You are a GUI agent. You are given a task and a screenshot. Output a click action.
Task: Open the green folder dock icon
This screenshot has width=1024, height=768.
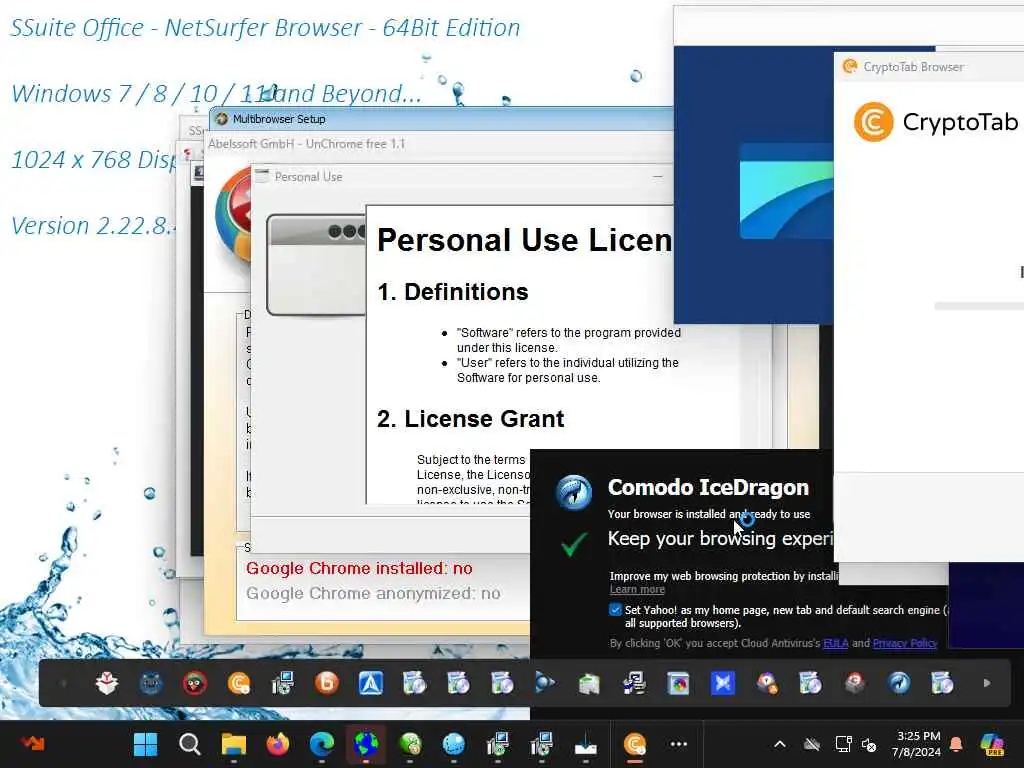coord(589,683)
